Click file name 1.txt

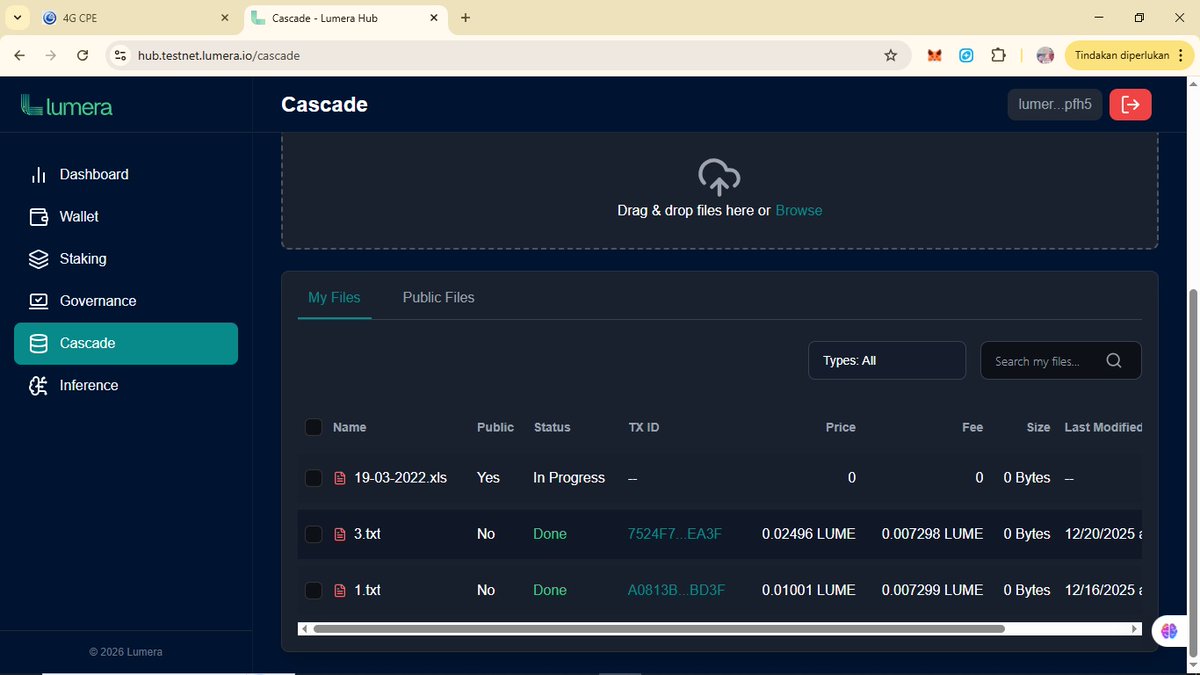click(367, 590)
